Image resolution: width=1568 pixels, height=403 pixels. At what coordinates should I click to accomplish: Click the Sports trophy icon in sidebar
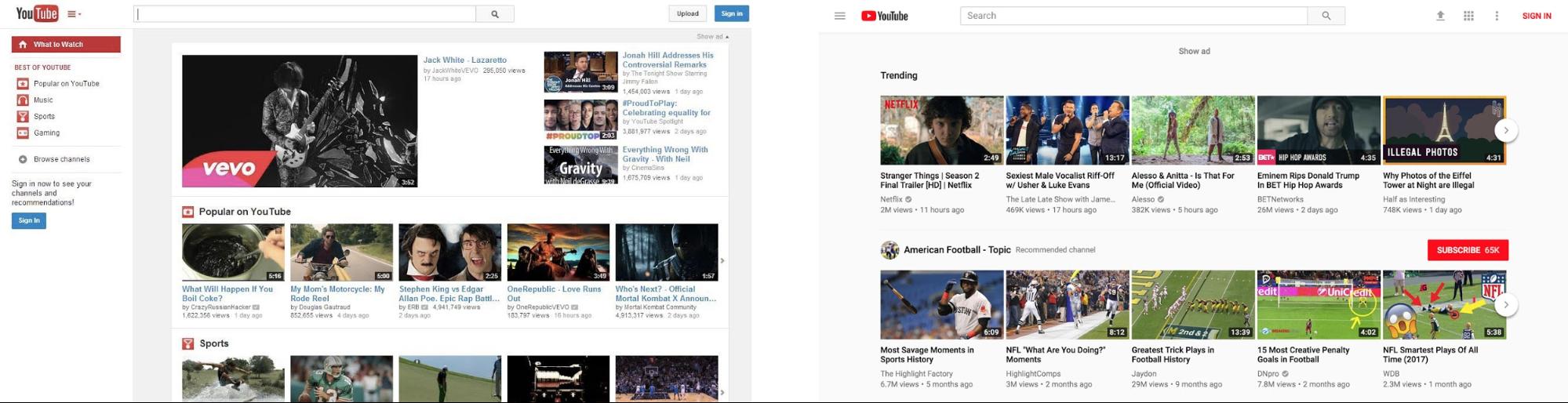pyautogui.click(x=23, y=117)
